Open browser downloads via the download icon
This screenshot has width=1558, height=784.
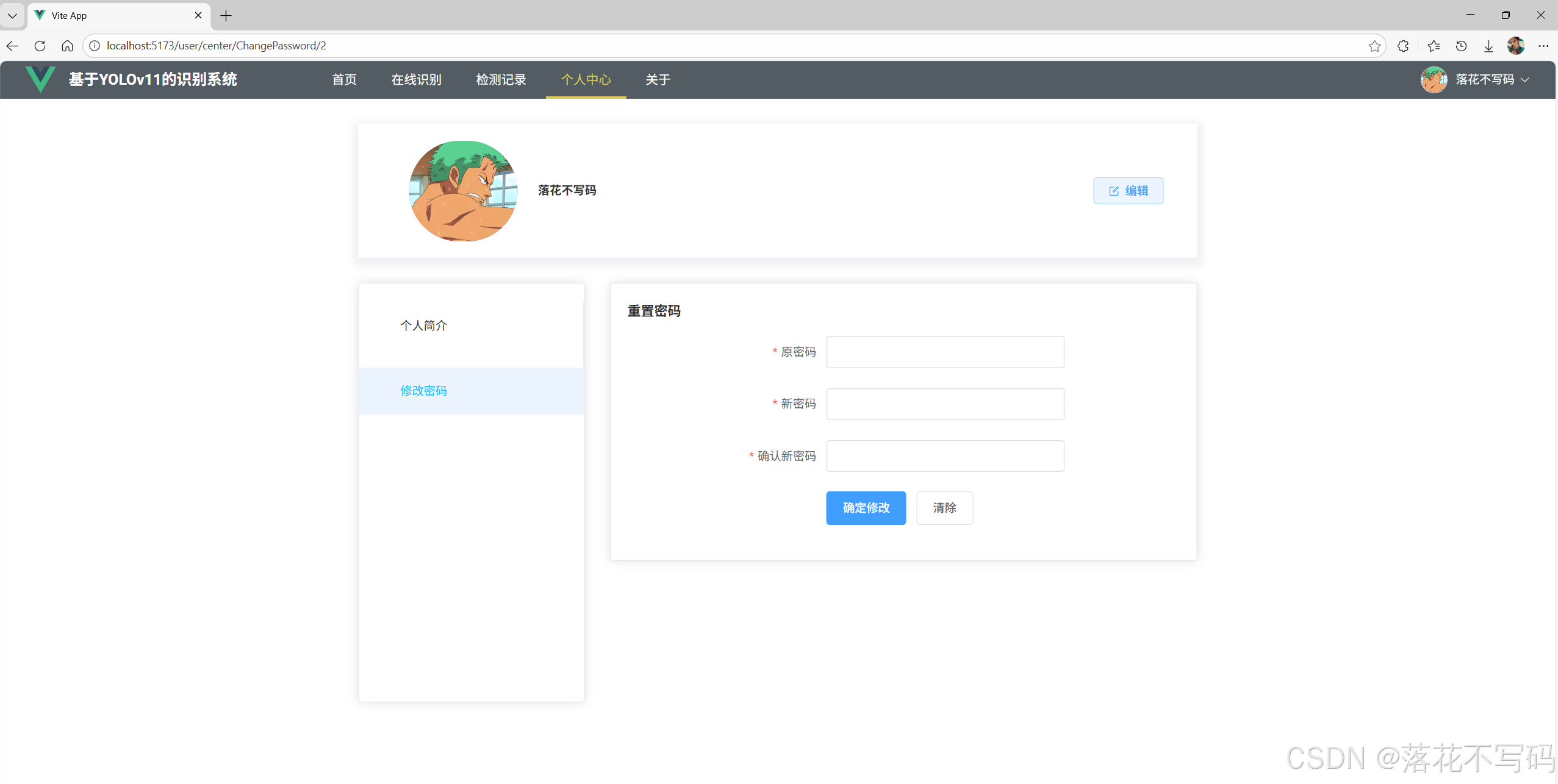tap(1488, 46)
